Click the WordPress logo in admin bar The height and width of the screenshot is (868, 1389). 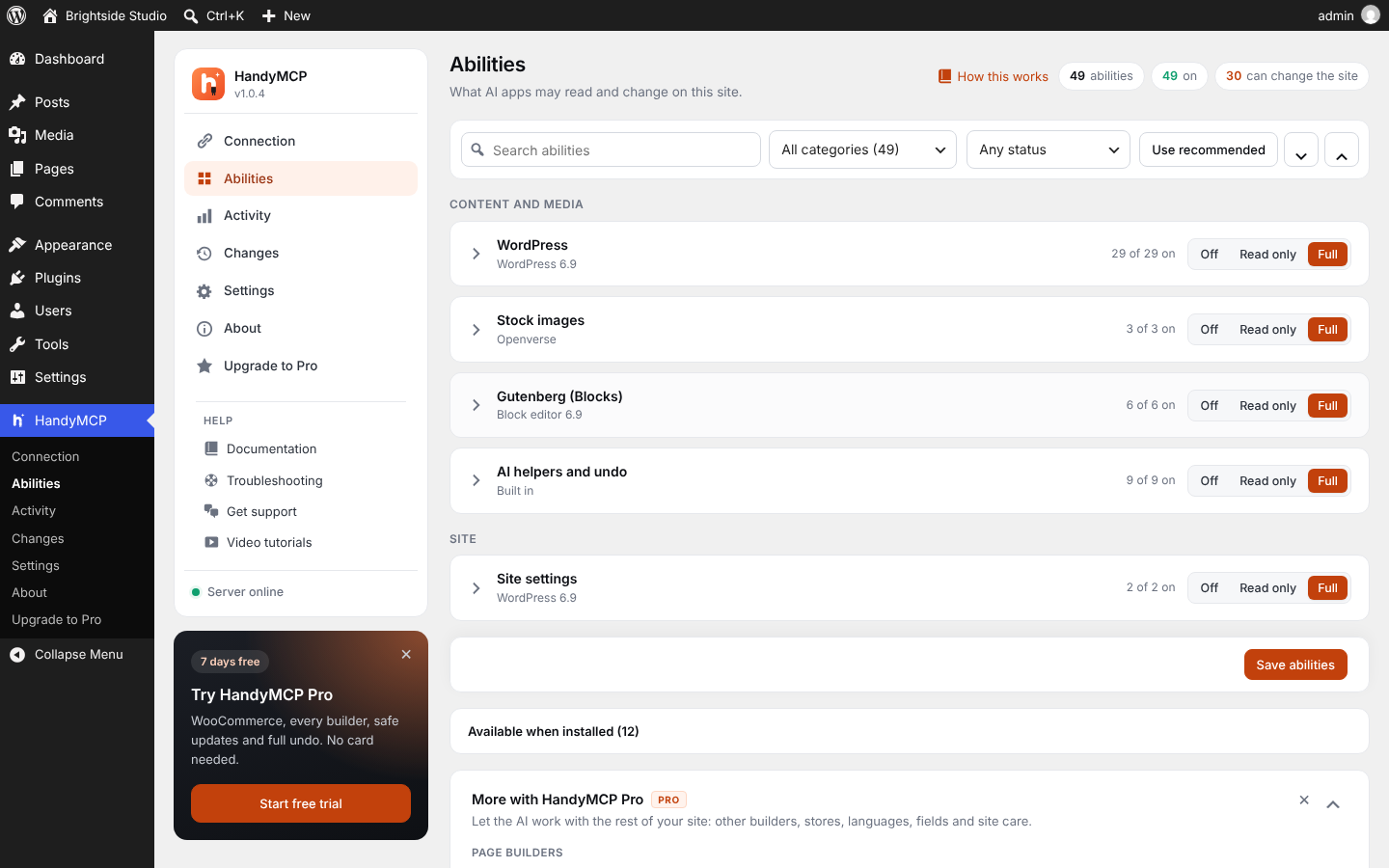(x=16, y=15)
